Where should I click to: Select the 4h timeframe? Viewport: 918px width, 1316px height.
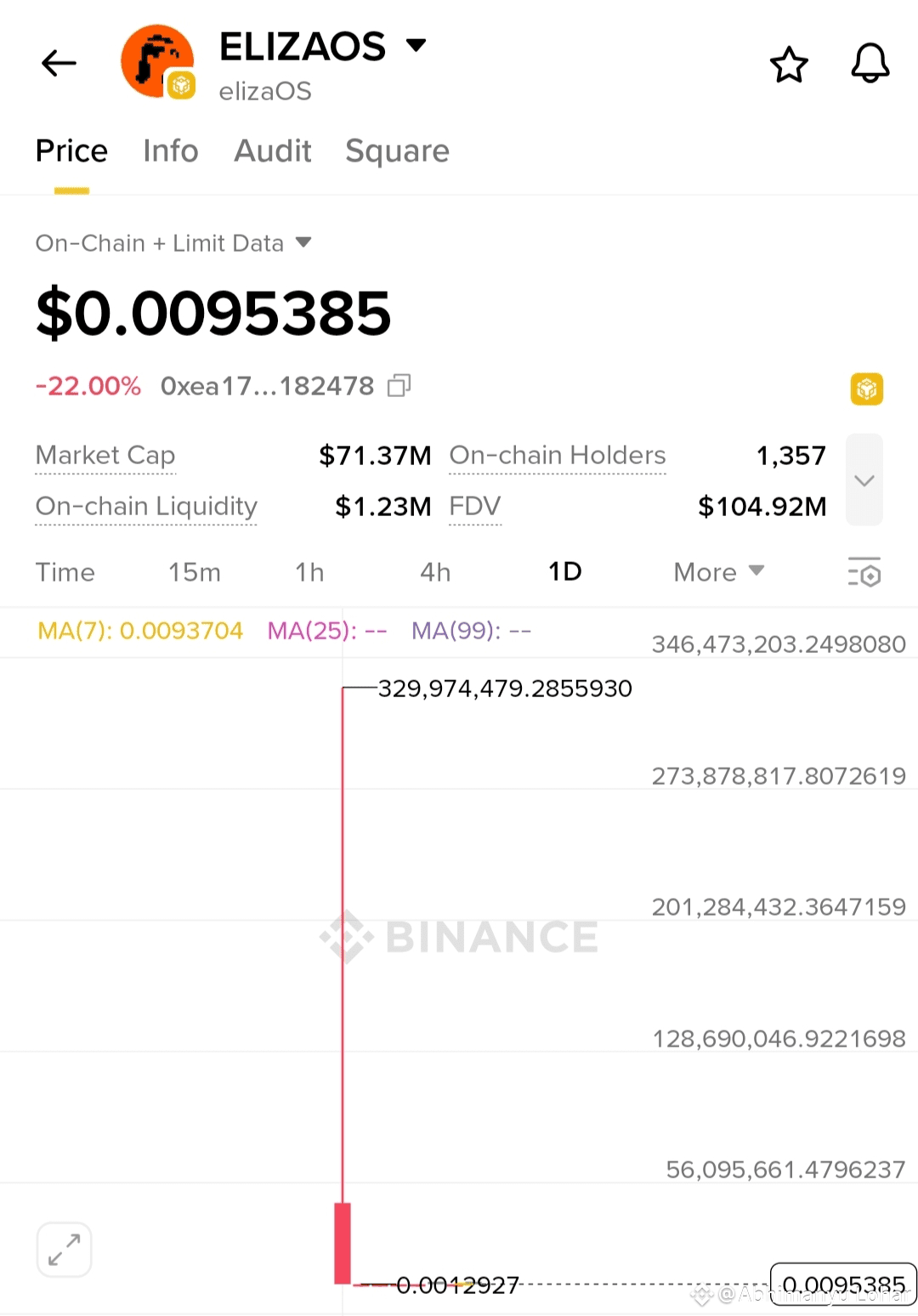[x=435, y=572]
